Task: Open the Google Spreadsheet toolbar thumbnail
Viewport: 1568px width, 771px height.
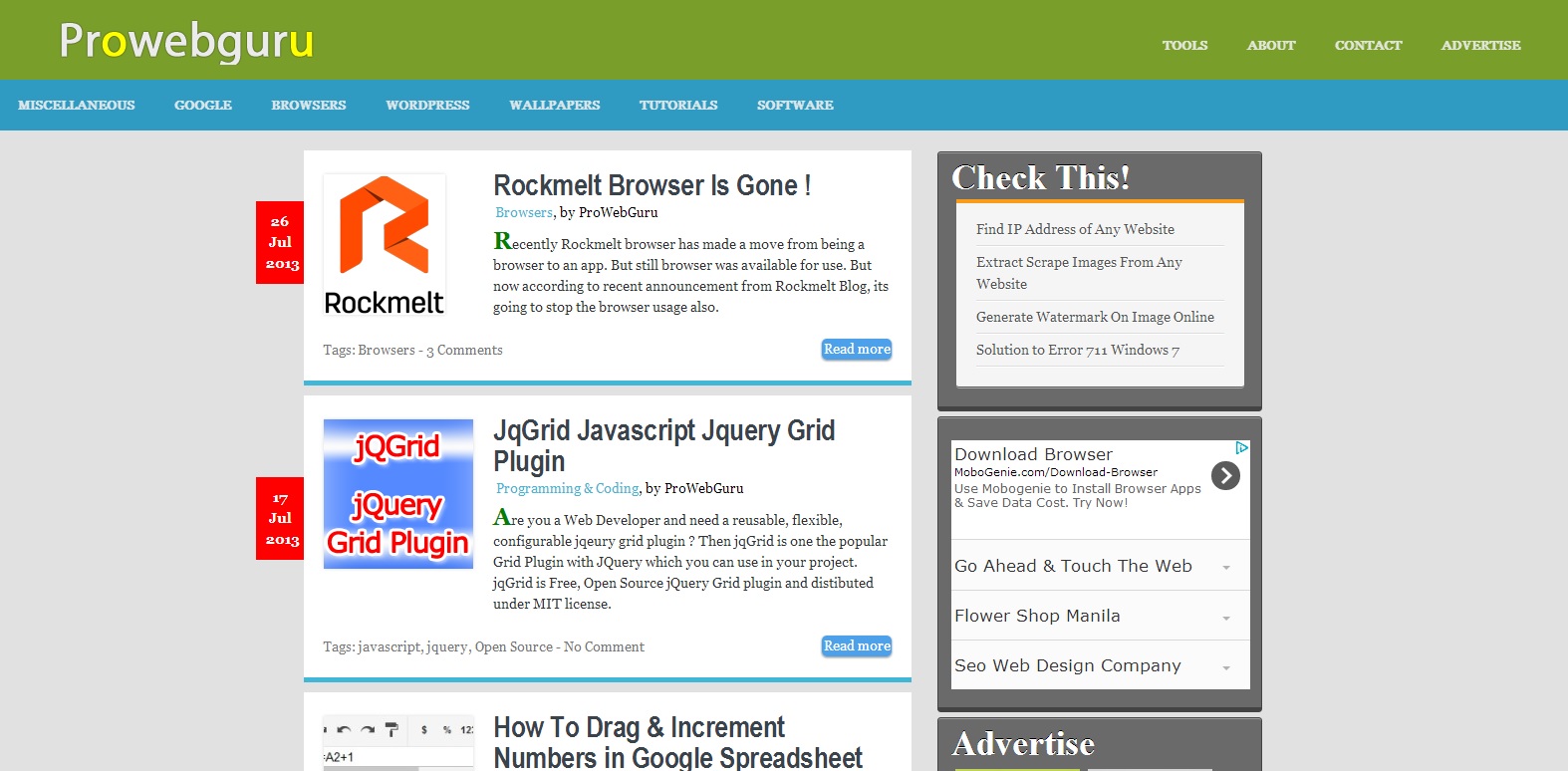Action: pyautogui.click(x=397, y=743)
